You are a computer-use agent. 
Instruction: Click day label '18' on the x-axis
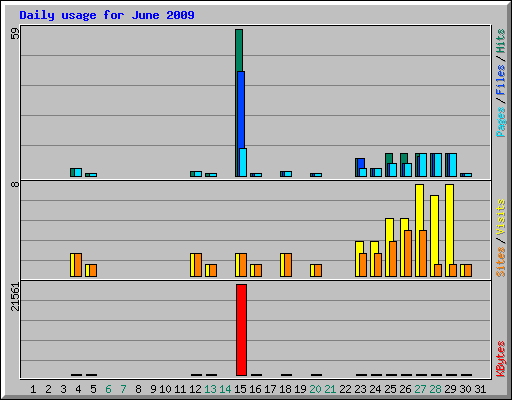click(285, 389)
